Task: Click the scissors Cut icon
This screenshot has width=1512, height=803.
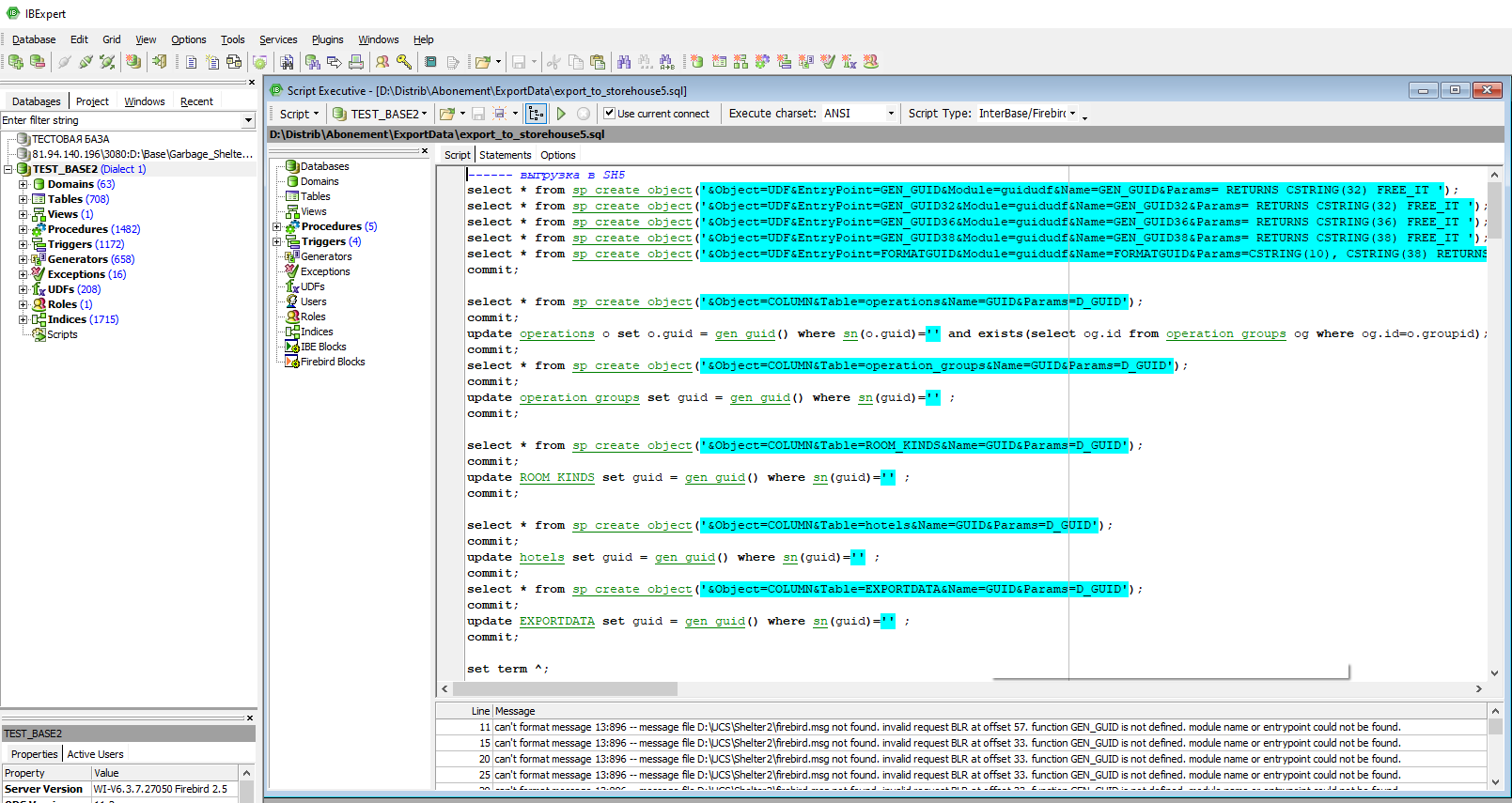Action: pyautogui.click(x=553, y=62)
